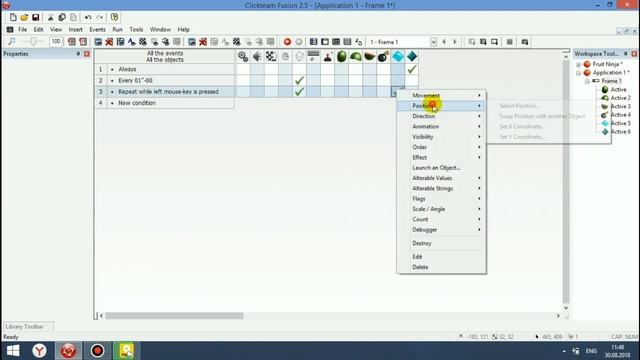
Task: Select the System object column icon
Action: (x=243, y=57)
